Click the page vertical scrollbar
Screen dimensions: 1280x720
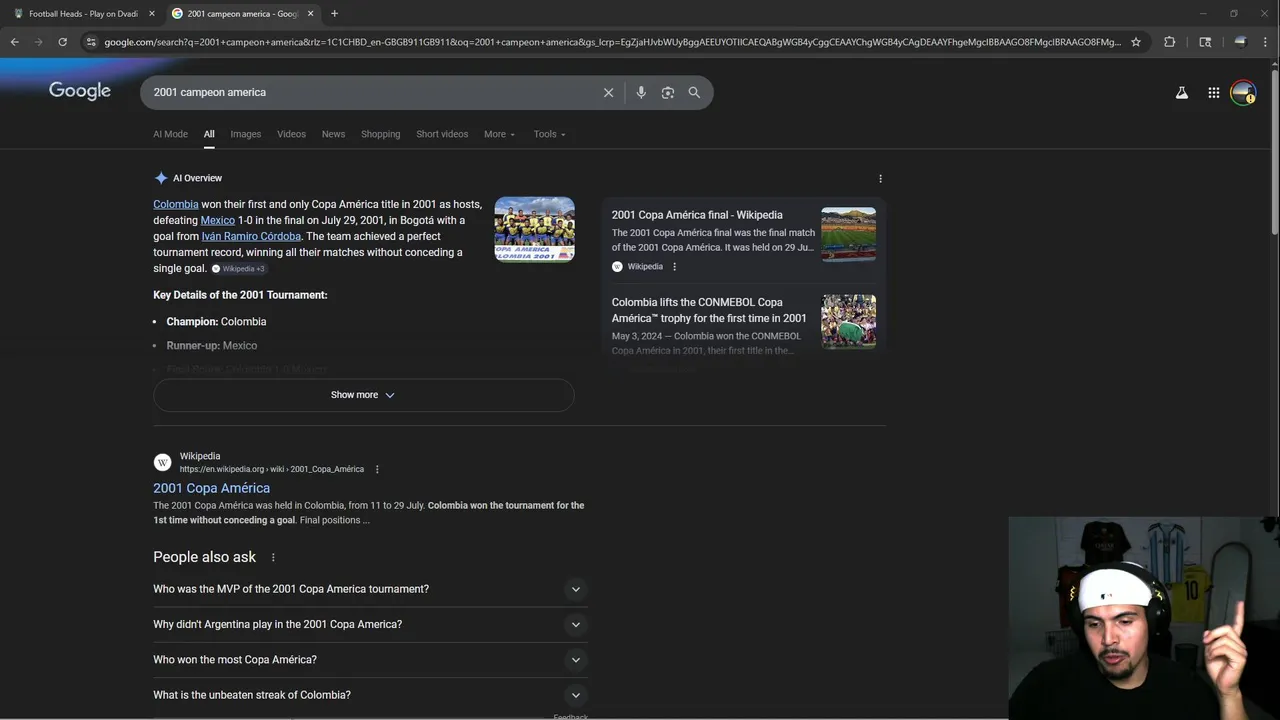pos(1274,150)
